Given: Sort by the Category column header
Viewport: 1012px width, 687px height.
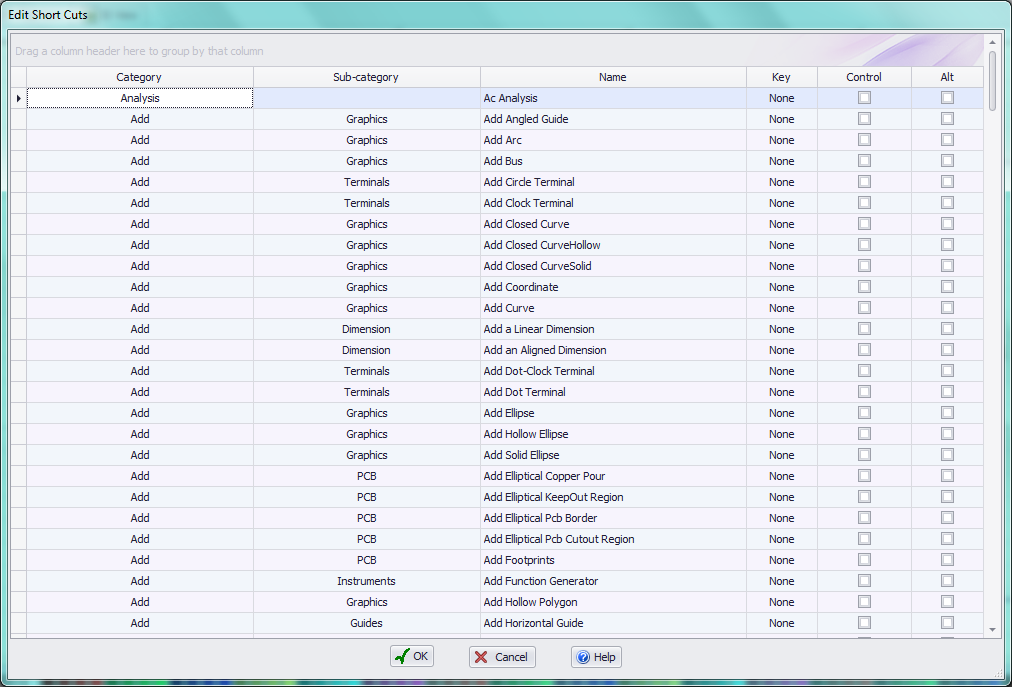Looking at the screenshot, I should pos(139,77).
